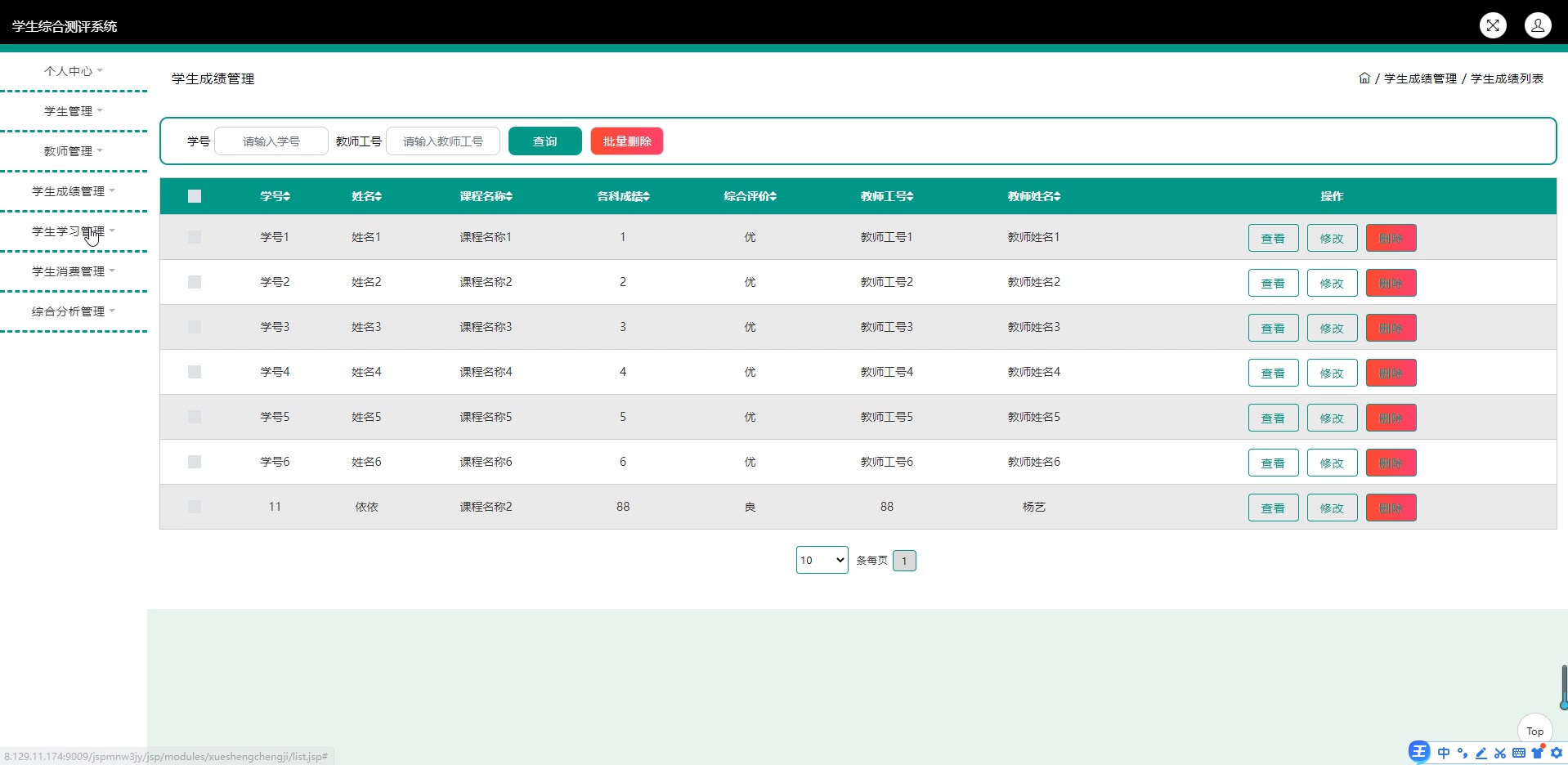The height and width of the screenshot is (765, 1568).
Task: Go to page 1 in pagination
Action: click(904, 561)
